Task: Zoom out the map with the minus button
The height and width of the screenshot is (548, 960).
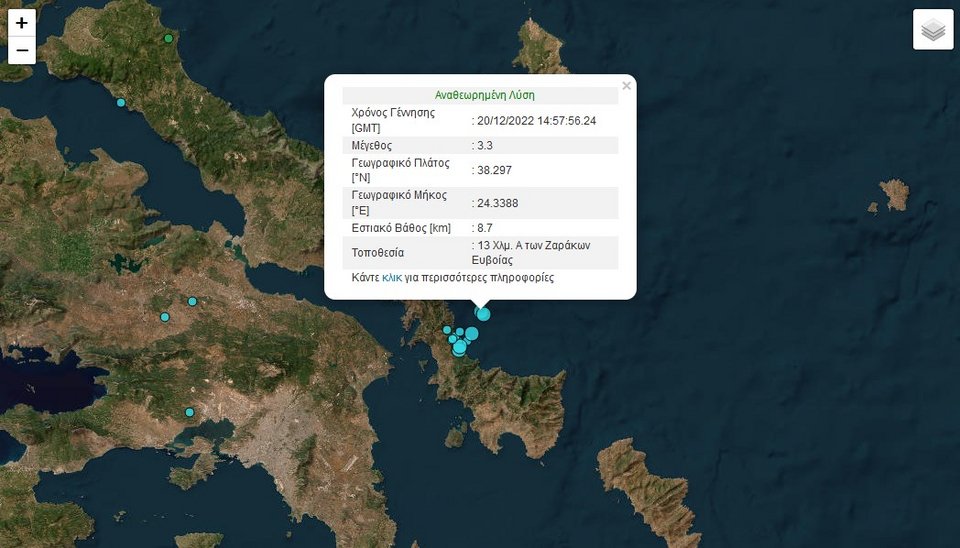Action: 21,50
